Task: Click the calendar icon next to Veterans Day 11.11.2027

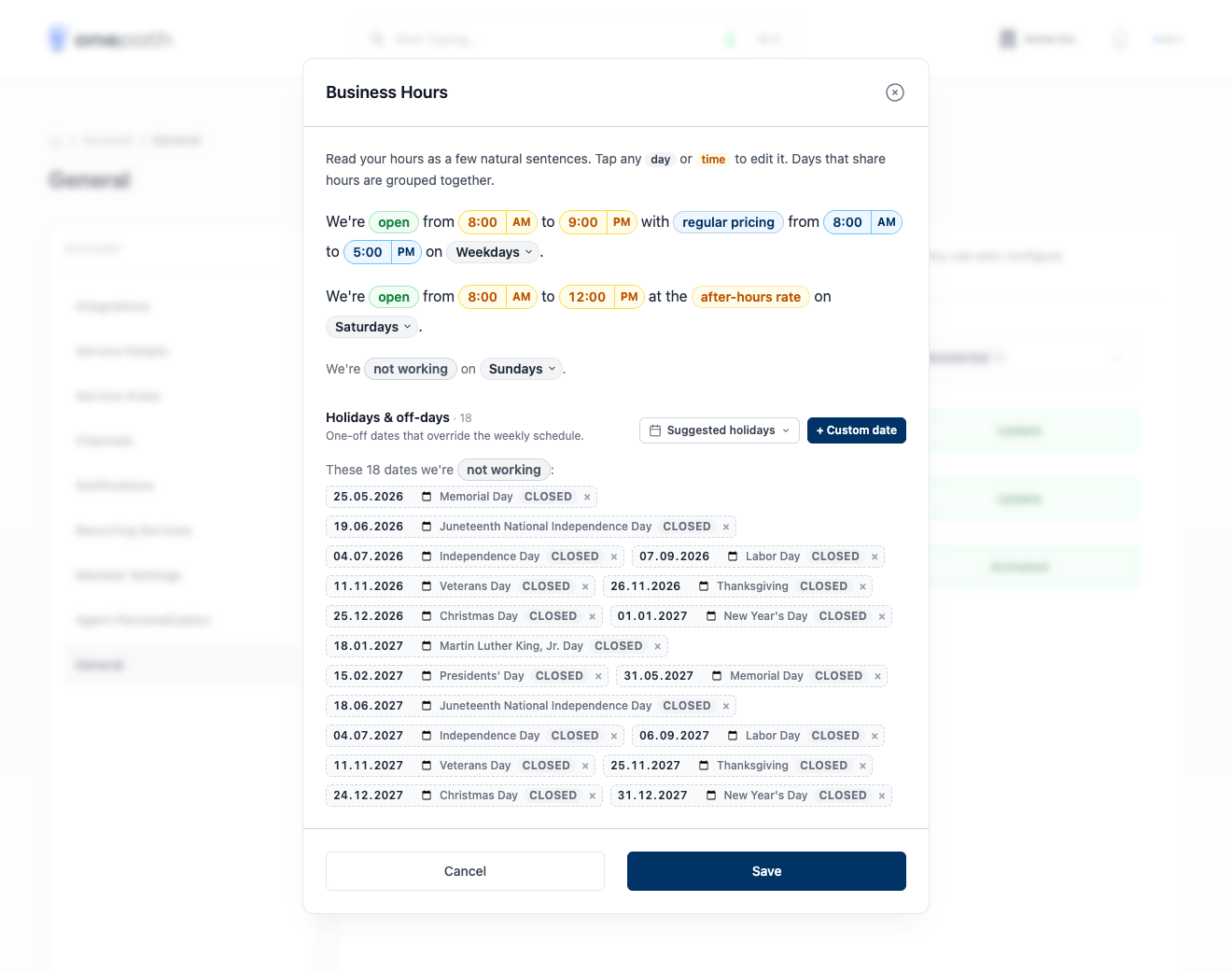Action: tap(427, 766)
